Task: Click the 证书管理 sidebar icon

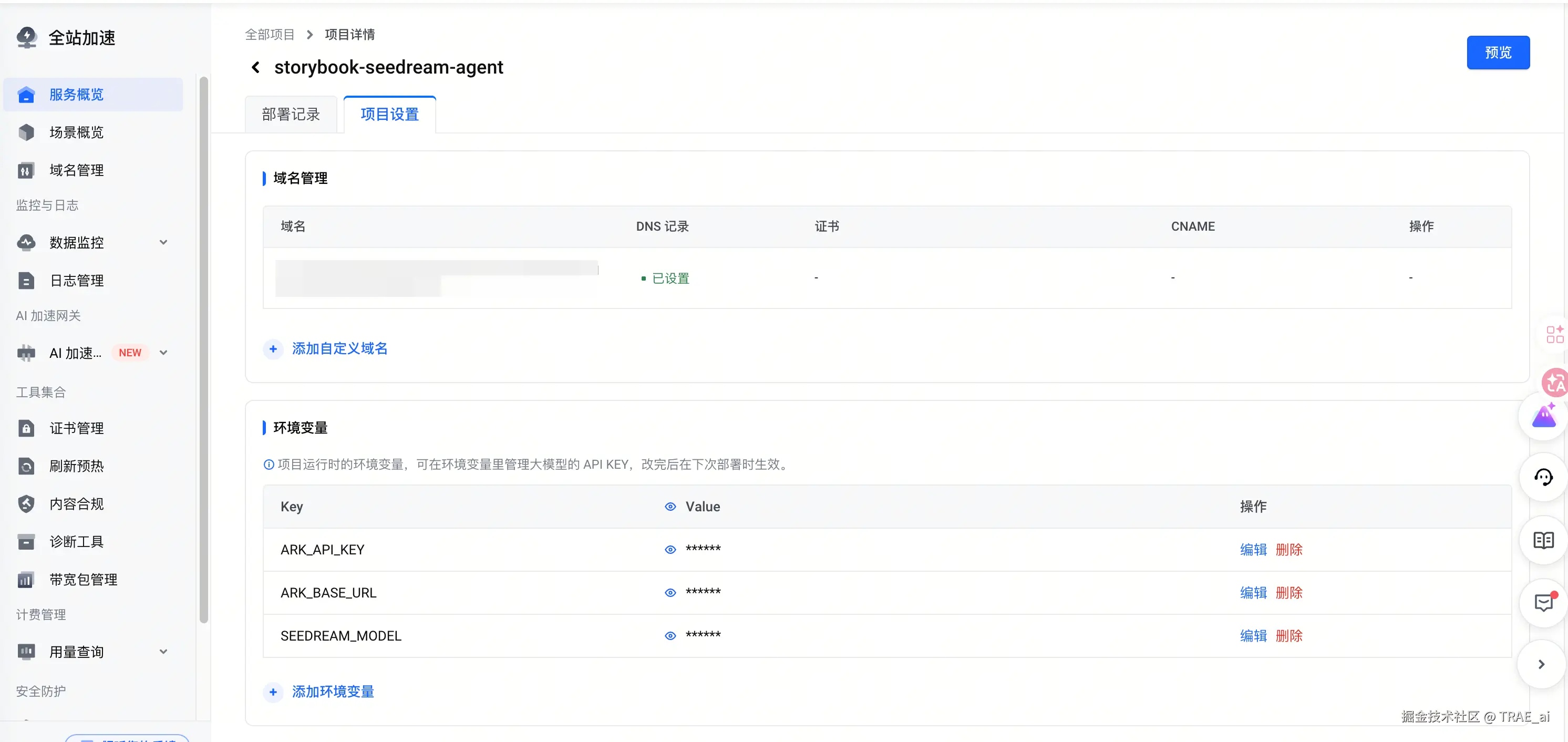Action: [x=26, y=428]
